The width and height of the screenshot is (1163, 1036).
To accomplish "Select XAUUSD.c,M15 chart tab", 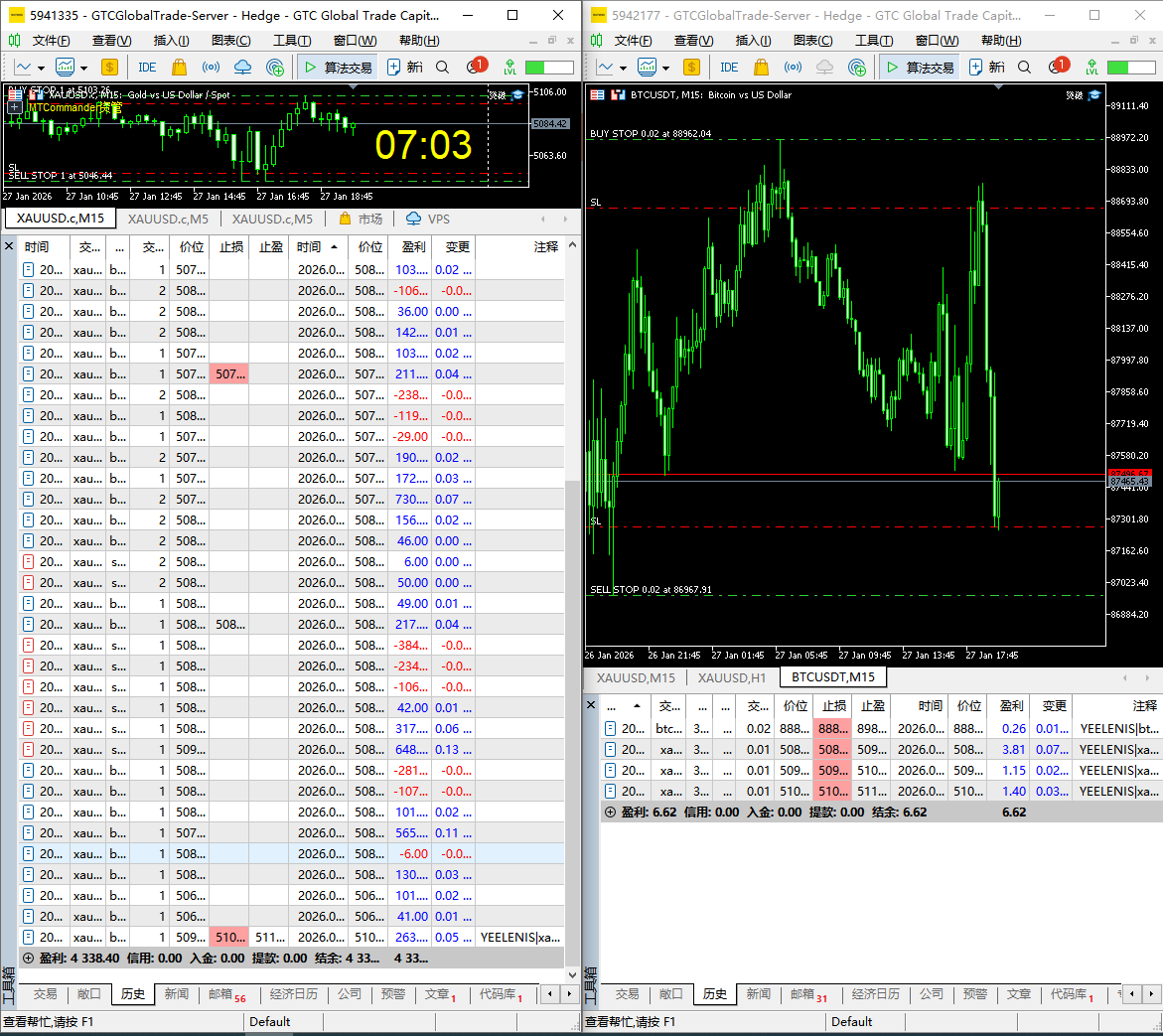I will point(60,219).
